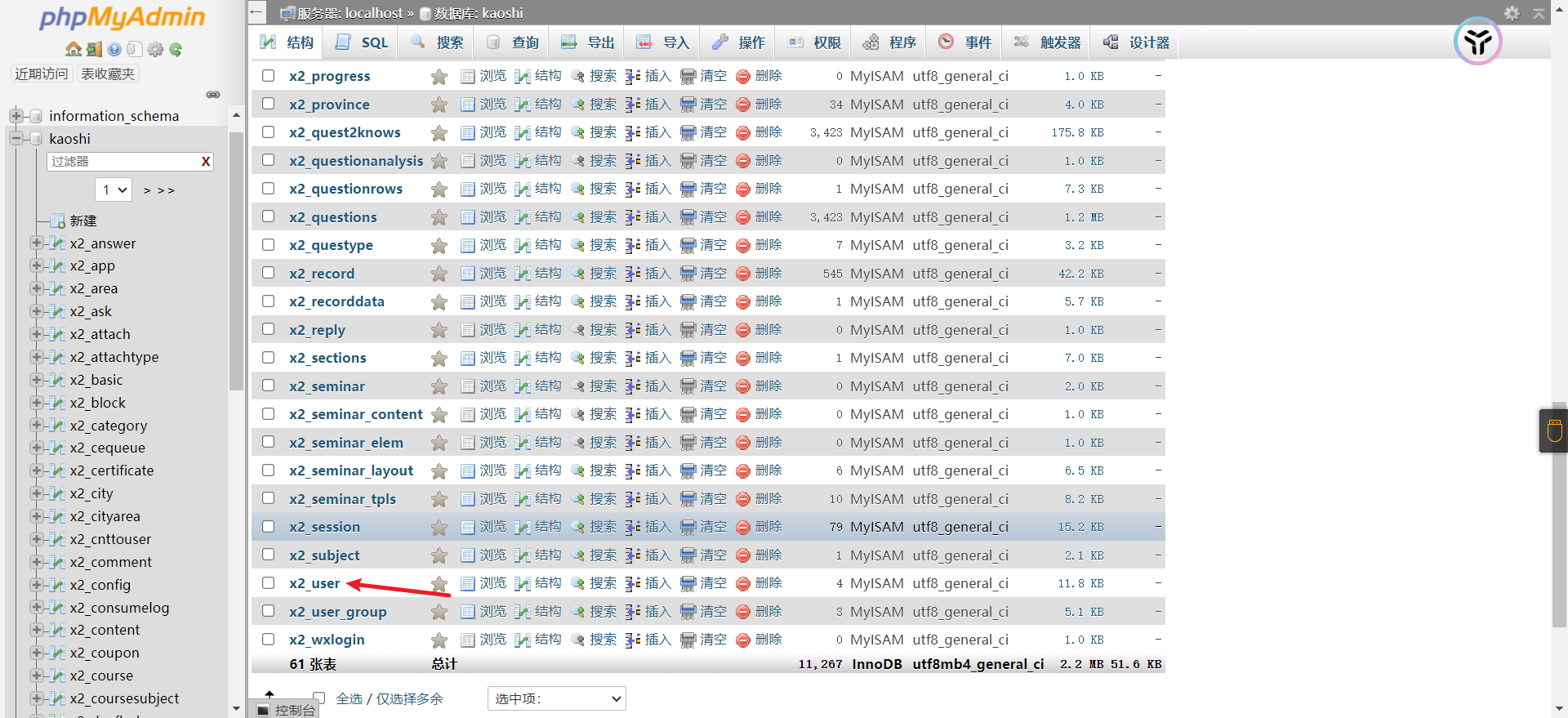Screen dimensions: 1568x718
Task: Open the 选中项 actions dropdown
Action: click(x=556, y=698)
